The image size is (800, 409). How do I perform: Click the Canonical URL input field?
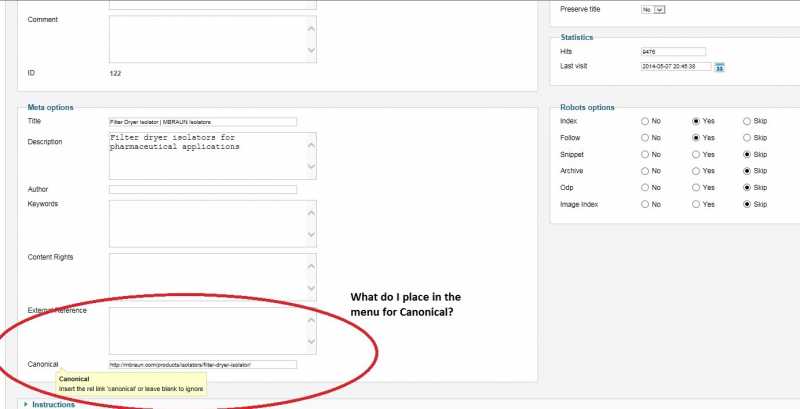(x=203, y=365)
